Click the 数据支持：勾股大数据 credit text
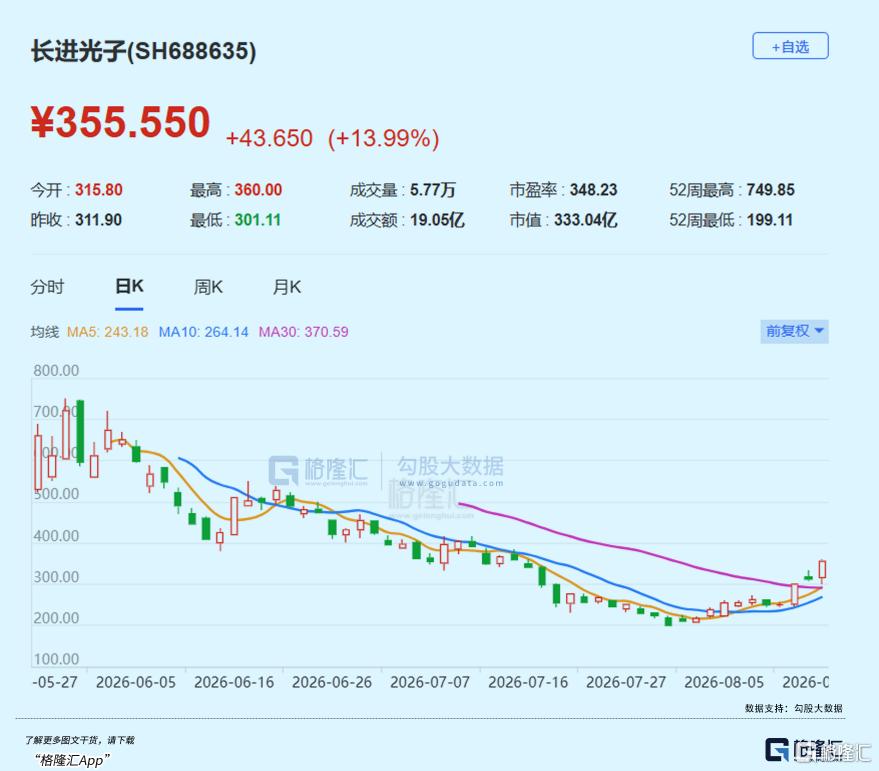Viewport: 879px width, 771px height. click(793, 708)
